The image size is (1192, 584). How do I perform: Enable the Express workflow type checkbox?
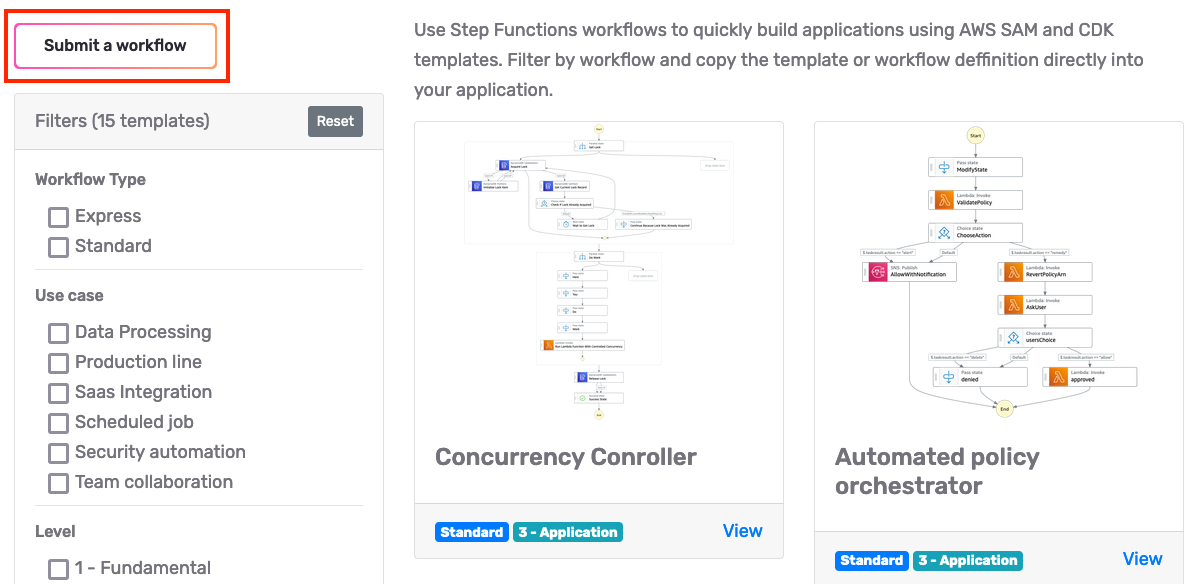pyautogui.click(x=59, y=217)
